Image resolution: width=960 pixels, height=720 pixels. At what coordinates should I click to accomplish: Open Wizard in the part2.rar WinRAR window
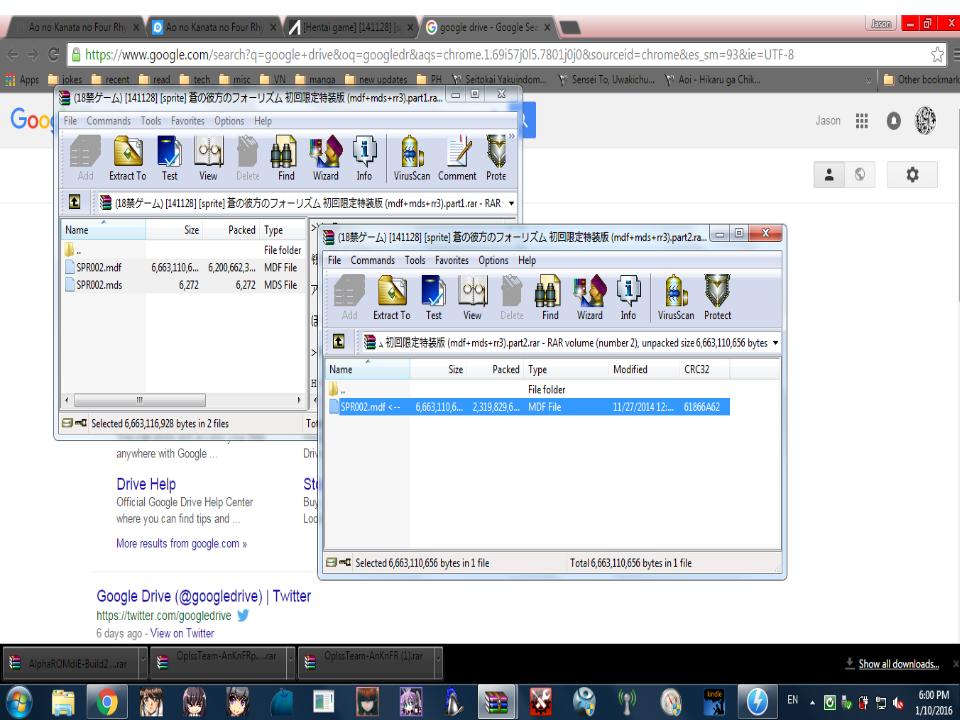pyautogui.click(x=589, y=301)
